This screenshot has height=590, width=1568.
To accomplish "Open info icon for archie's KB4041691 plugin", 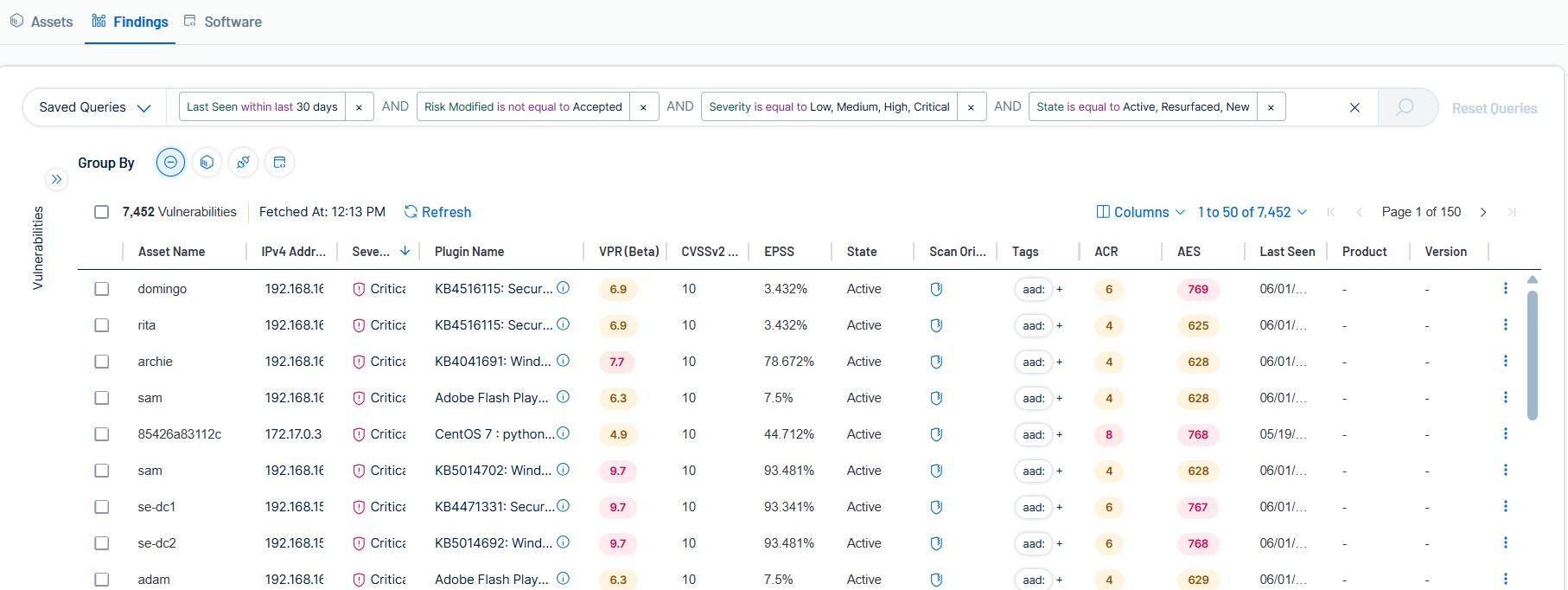I will click(x=563, y=361).
